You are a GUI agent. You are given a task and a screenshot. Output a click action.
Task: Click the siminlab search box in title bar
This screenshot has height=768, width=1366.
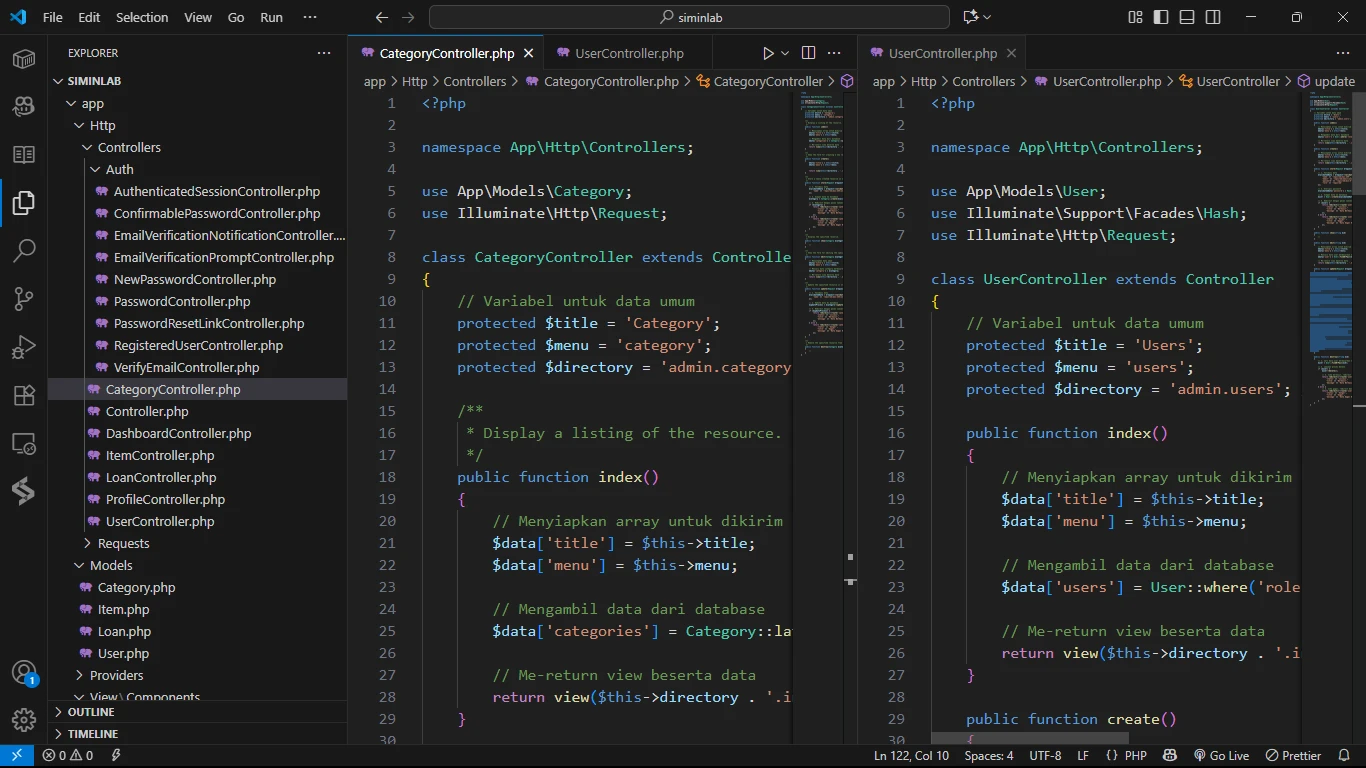[689, 17]
